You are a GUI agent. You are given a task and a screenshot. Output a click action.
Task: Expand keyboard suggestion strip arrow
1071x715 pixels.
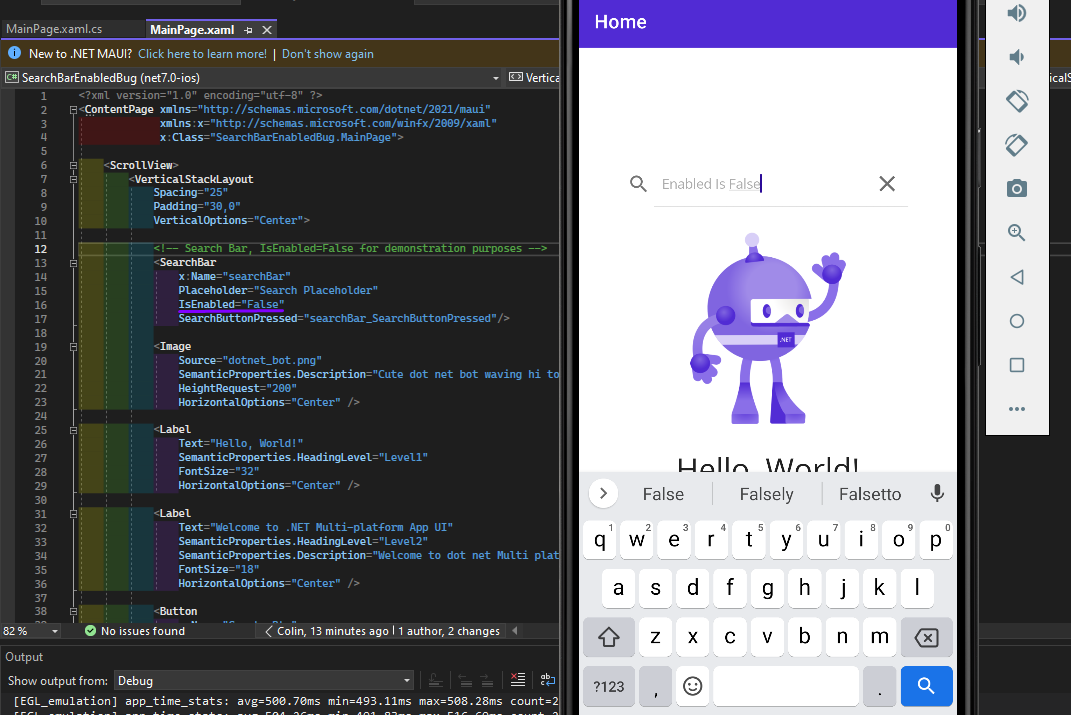(x=603, y=493)
